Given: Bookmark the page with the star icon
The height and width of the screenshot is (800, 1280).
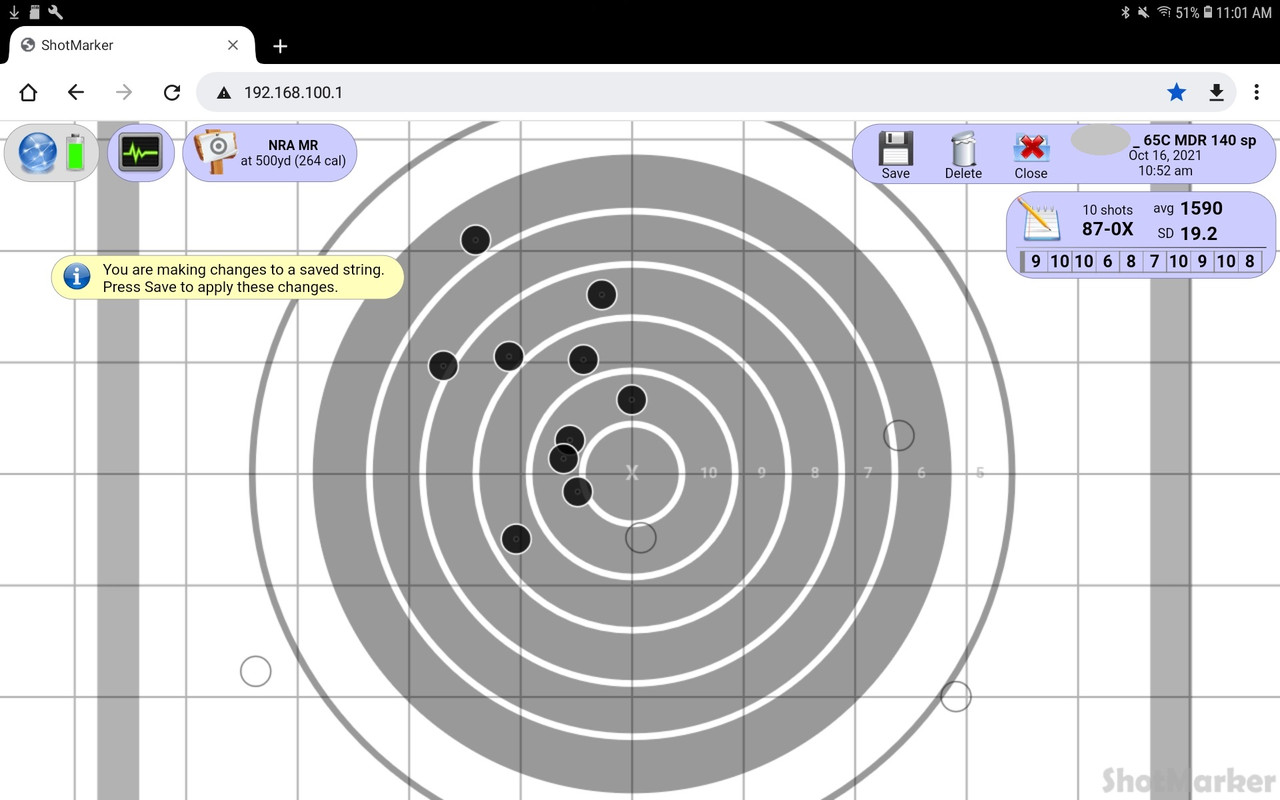Looking at the screenshot, I should coord(1176,92).
